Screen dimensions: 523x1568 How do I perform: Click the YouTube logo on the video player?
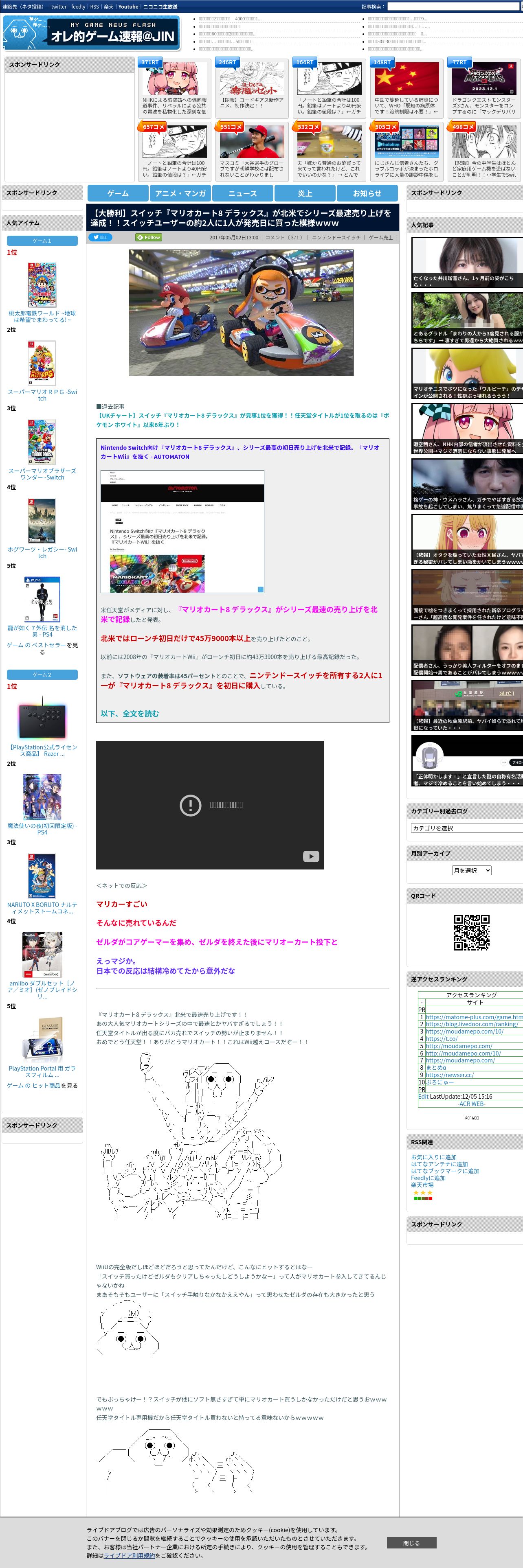(x=310, y=856)
